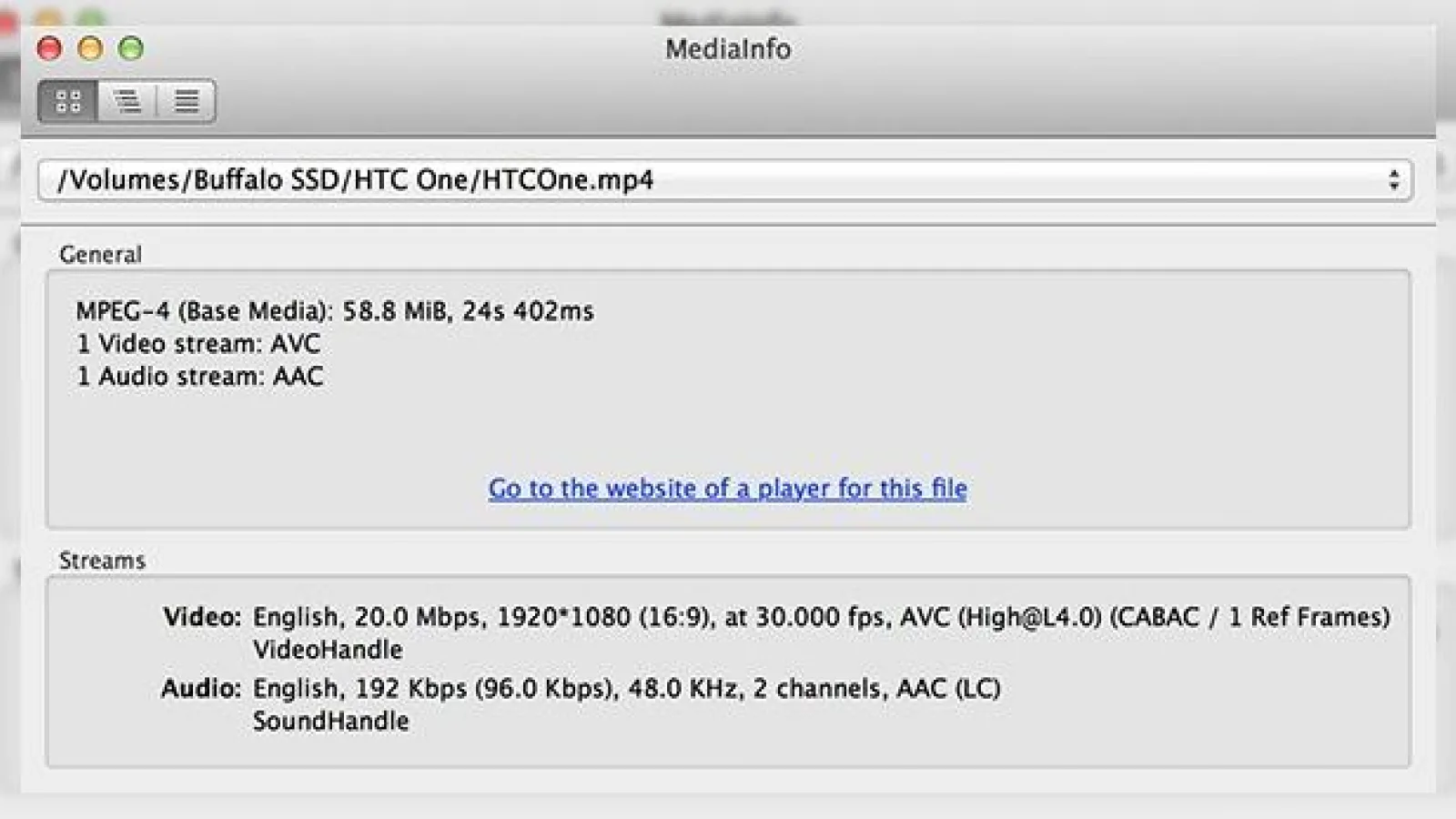Minimize the window using yellow button

click(90, 48)
